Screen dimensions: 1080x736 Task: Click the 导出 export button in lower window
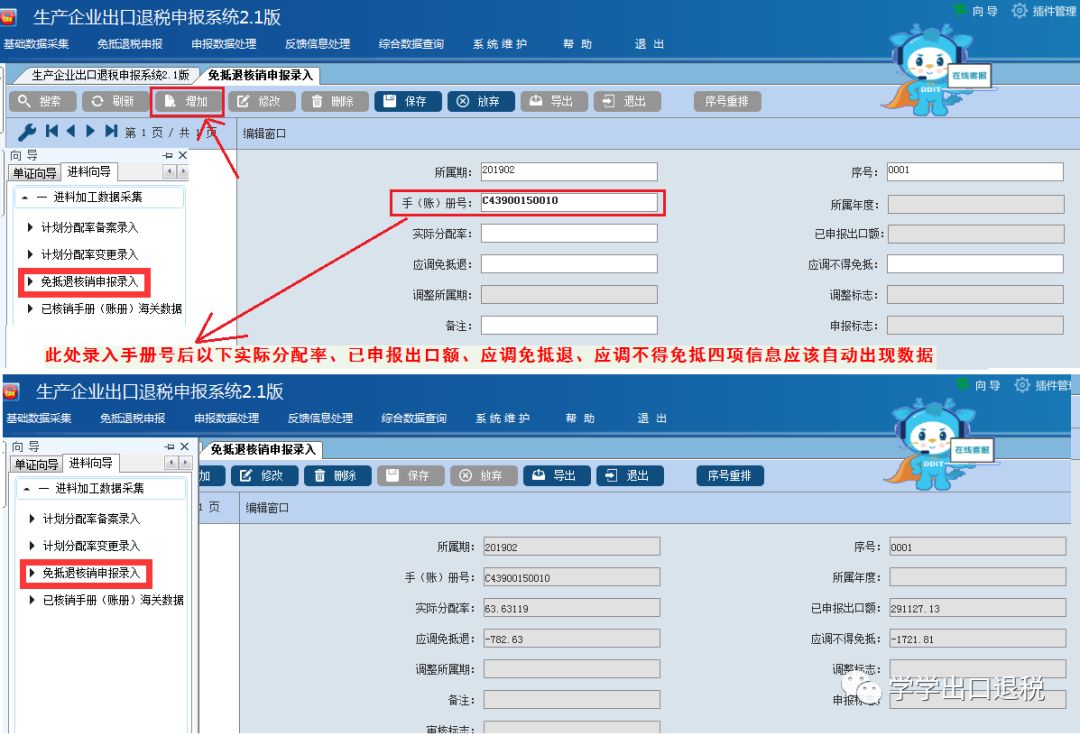point(557,476)
